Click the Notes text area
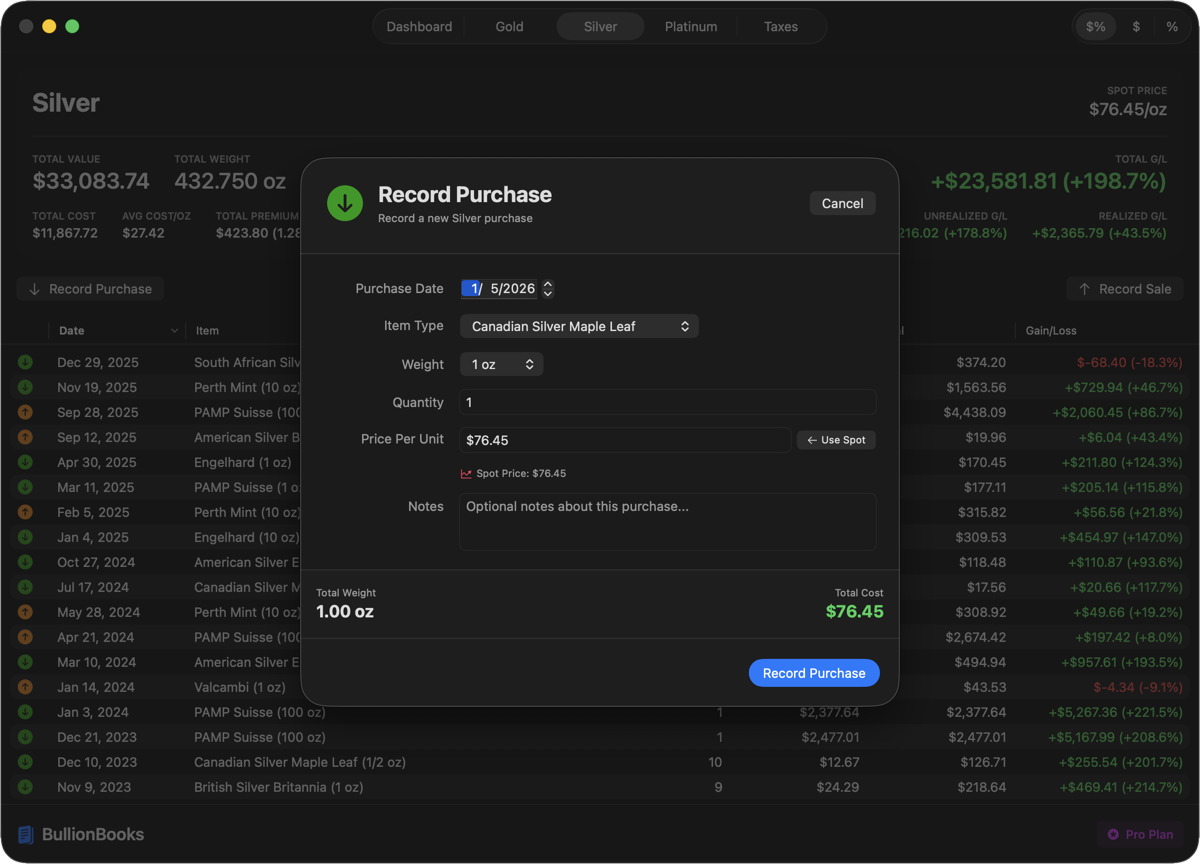 668,521
